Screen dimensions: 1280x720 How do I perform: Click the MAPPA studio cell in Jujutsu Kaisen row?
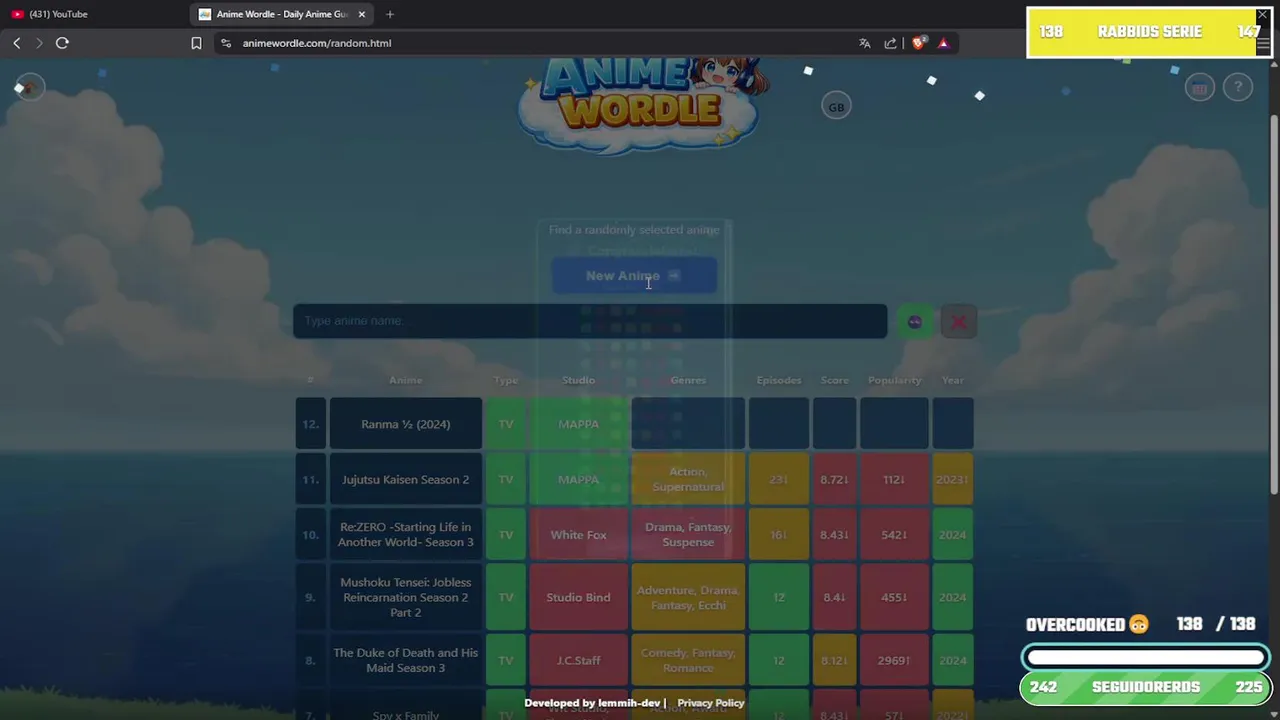pyautogui.click(x=578, y=480)
